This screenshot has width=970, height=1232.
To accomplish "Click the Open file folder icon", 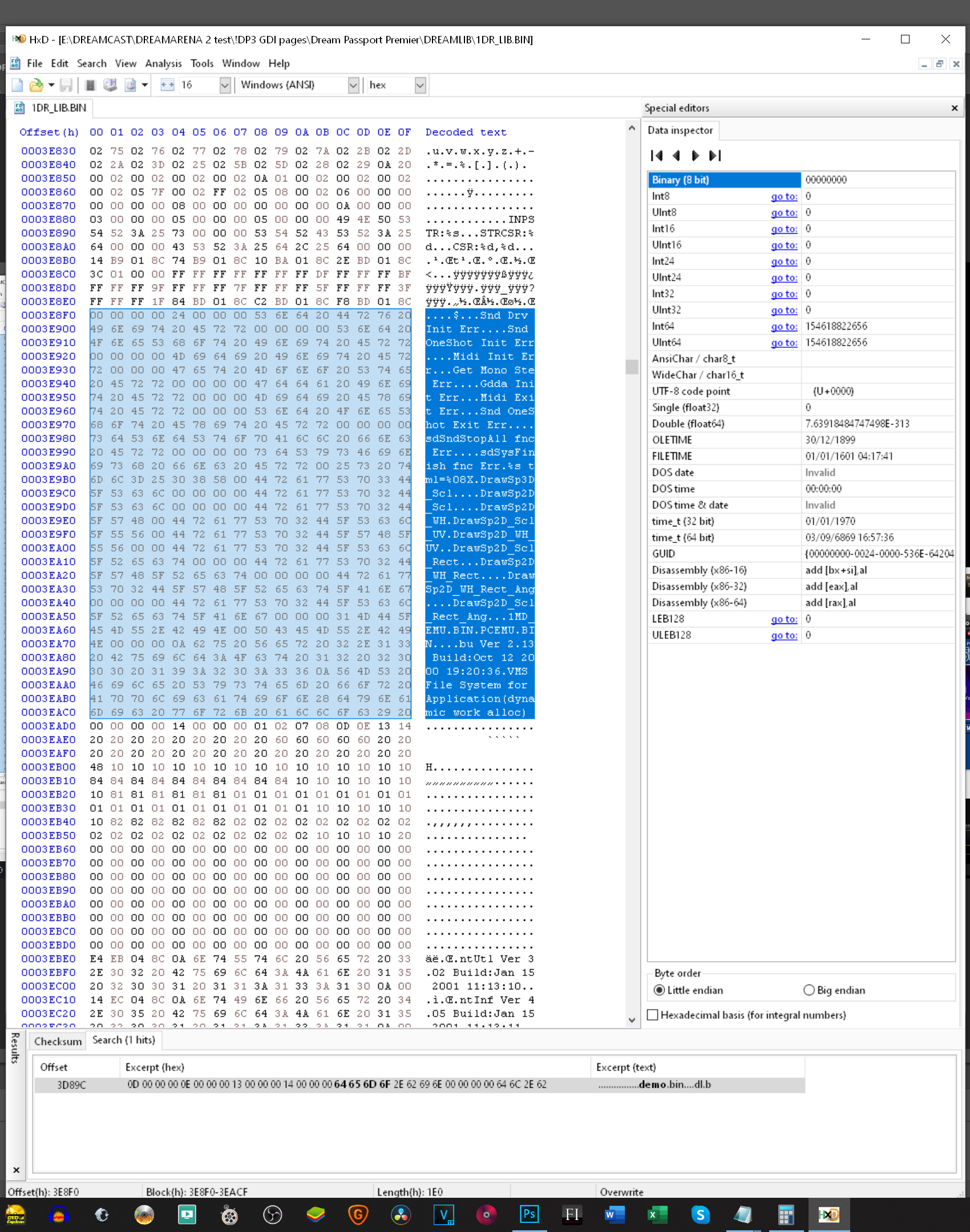I will point(37,85).
